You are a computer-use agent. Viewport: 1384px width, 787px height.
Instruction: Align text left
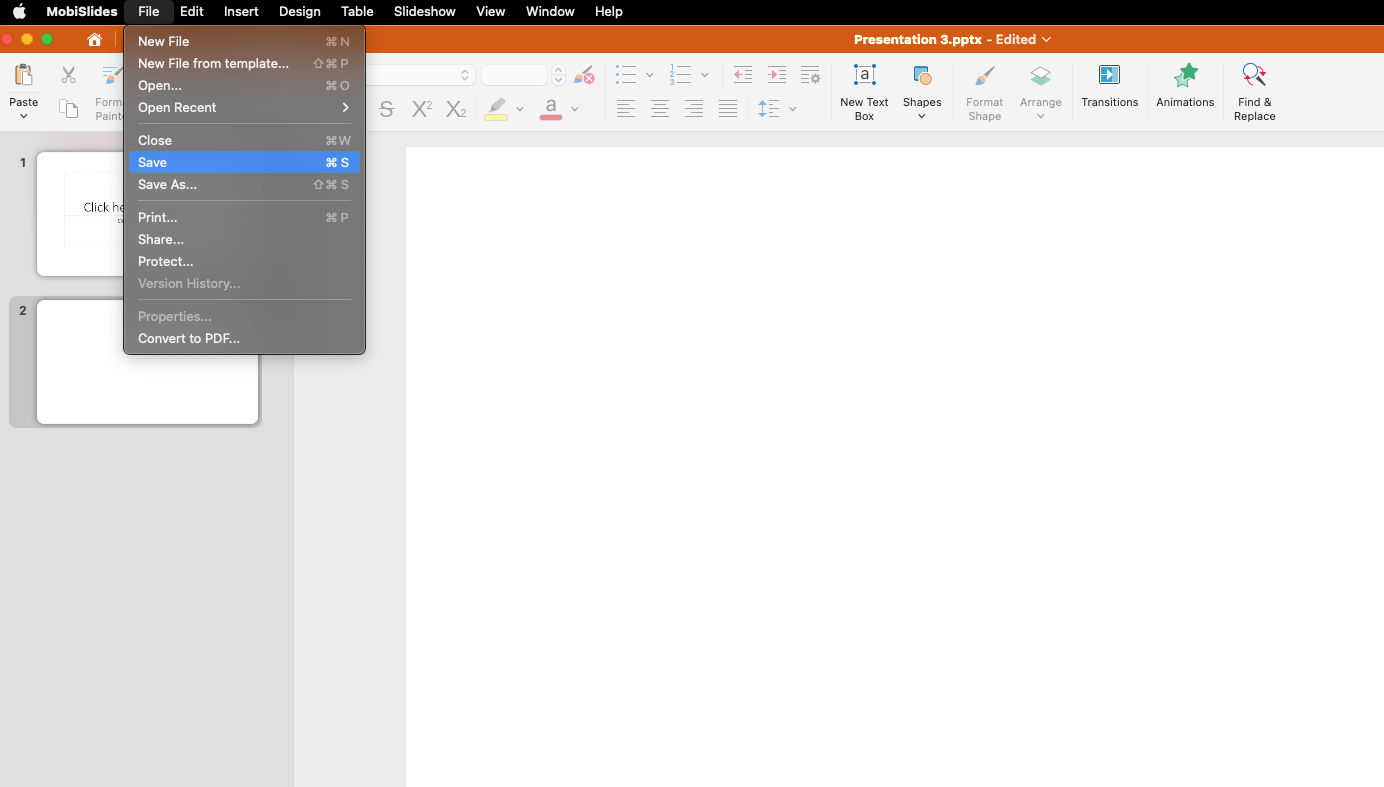pyautogui.click(x=626, y=109)
